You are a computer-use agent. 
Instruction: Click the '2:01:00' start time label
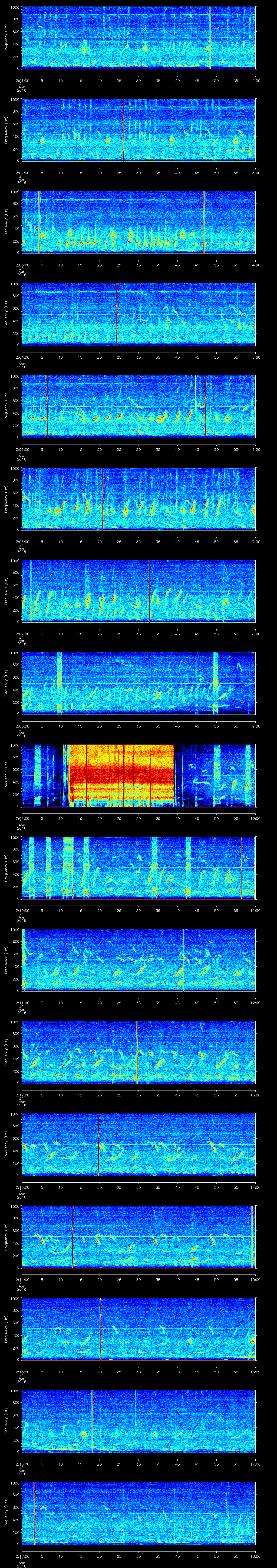coord(22,80)
